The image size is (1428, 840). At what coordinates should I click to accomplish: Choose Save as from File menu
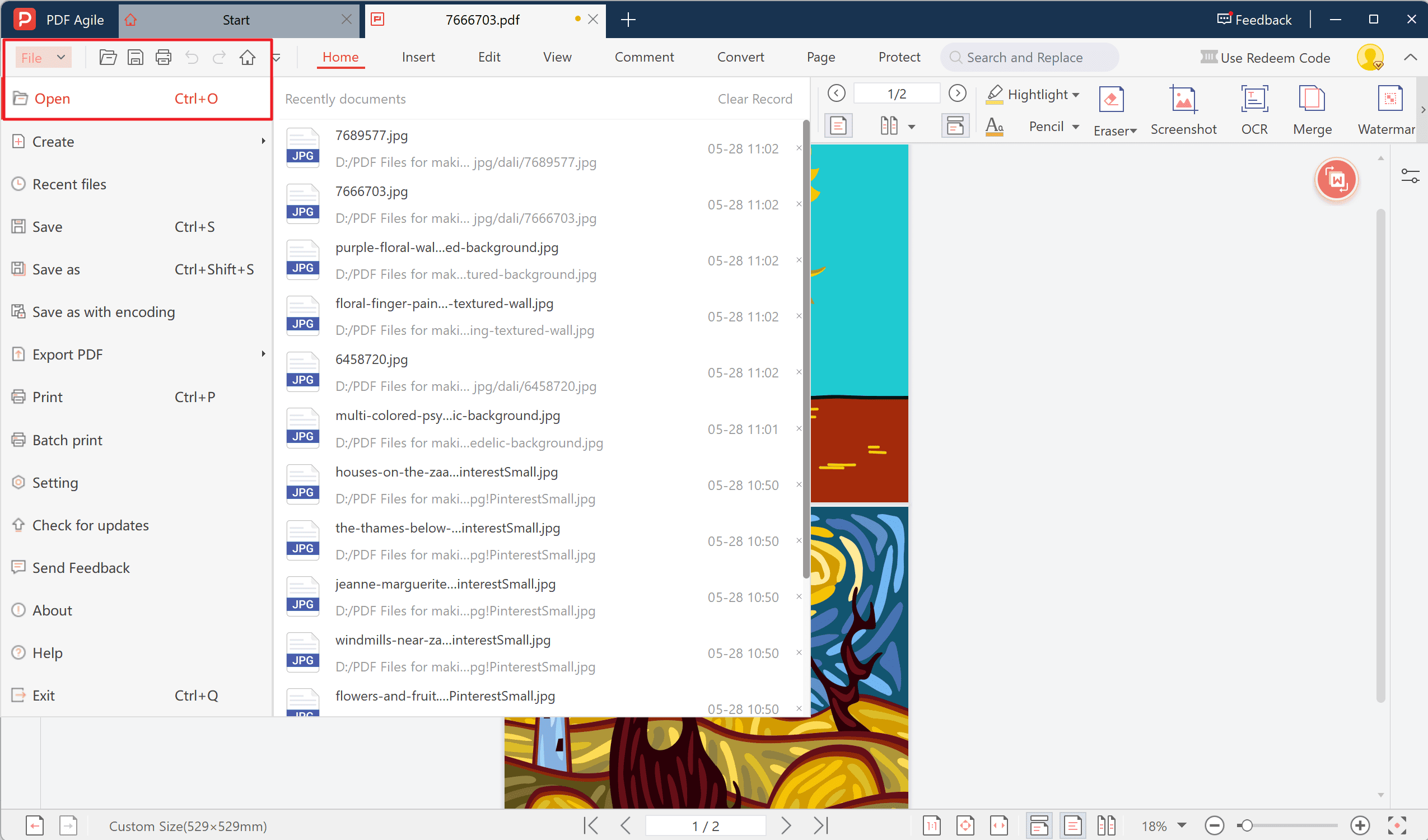136,269
